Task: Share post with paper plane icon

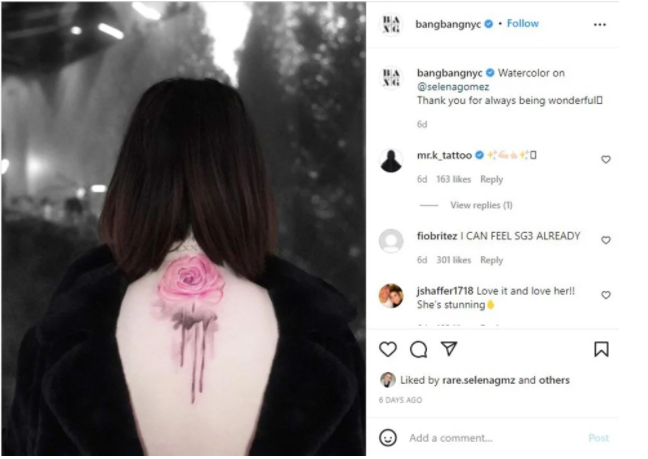Action: click(x=449, y=349)
